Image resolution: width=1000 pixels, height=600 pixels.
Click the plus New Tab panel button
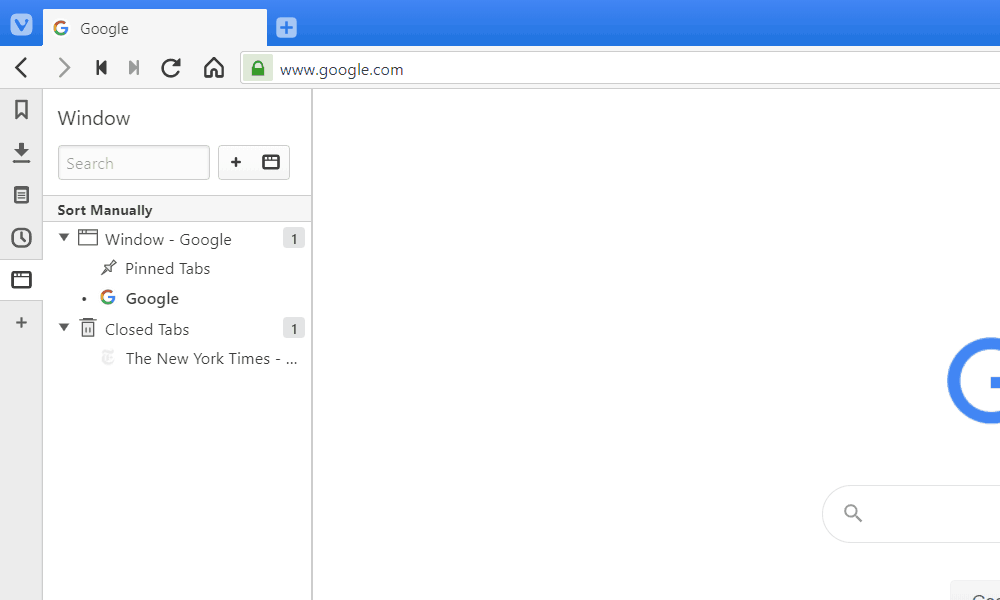coord(236,162)
